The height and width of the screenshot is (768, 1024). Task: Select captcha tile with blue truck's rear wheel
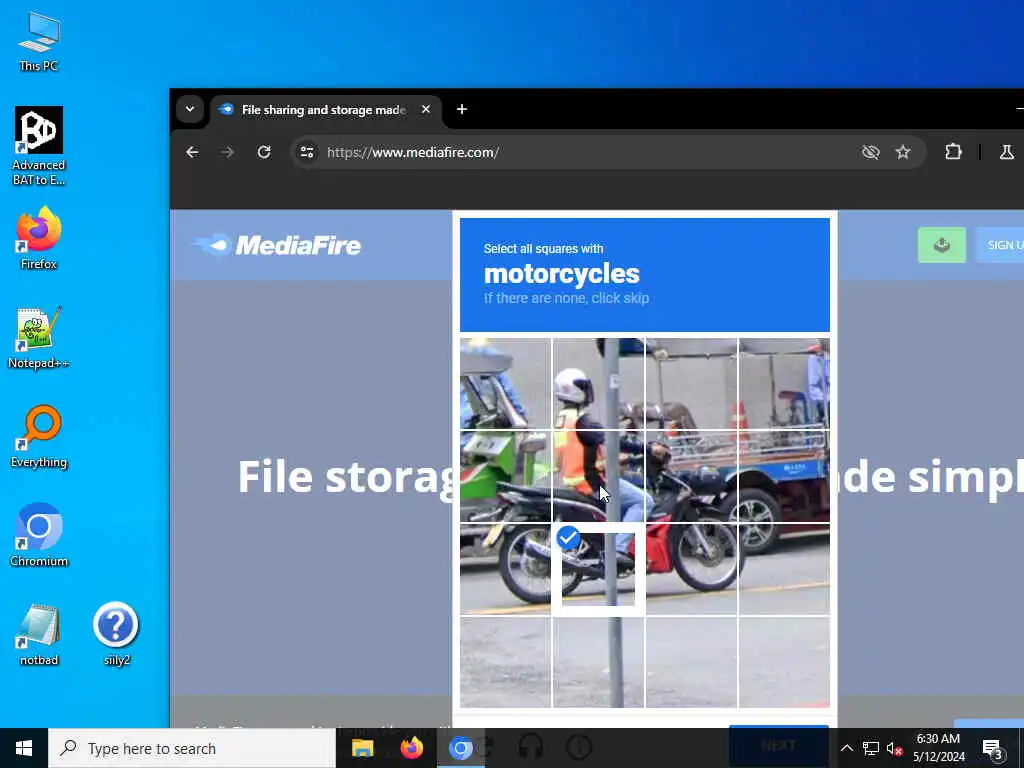tap(784, 476)
